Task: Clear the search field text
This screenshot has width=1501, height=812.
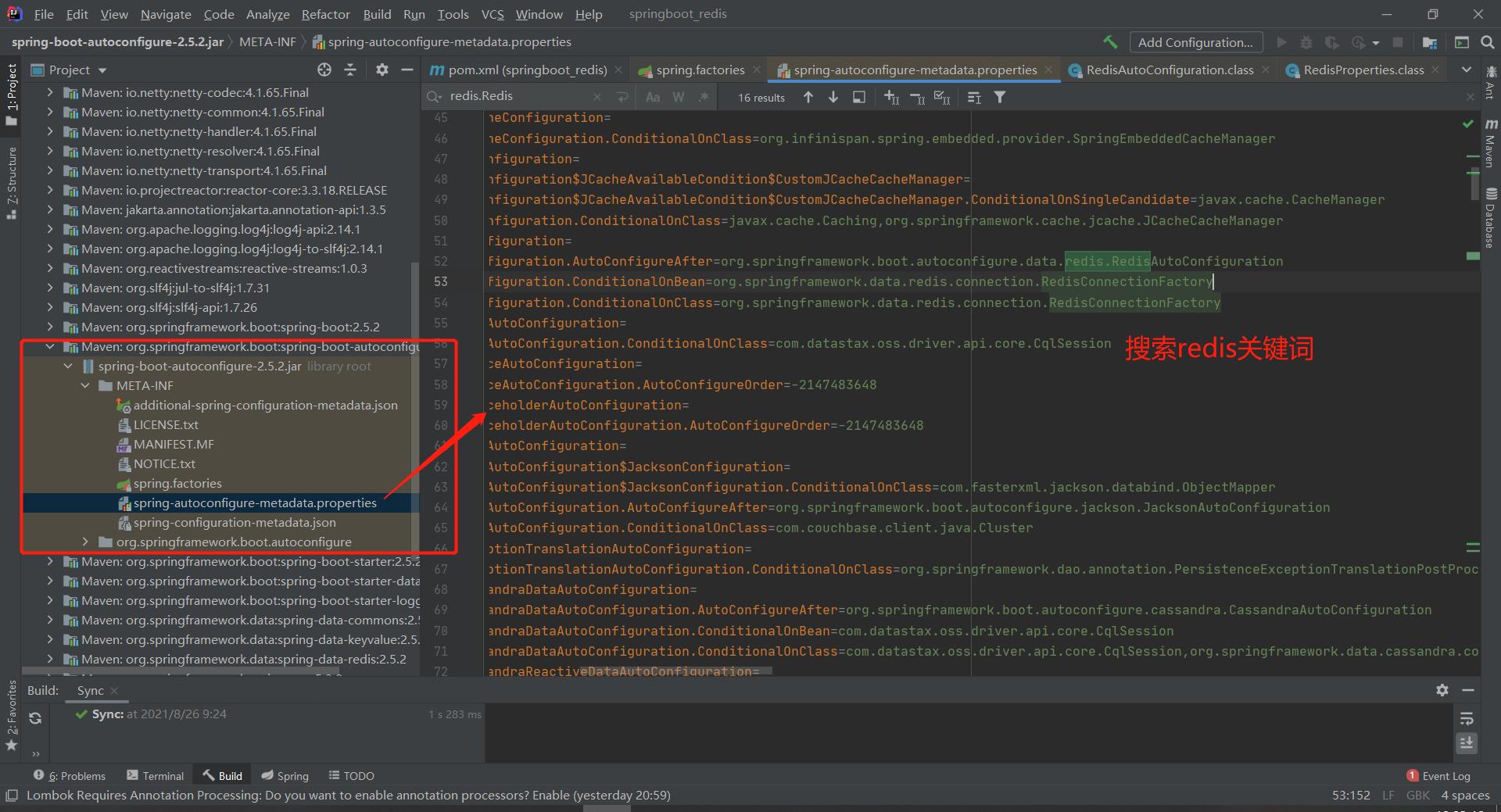Action: (x=597, y=97)
